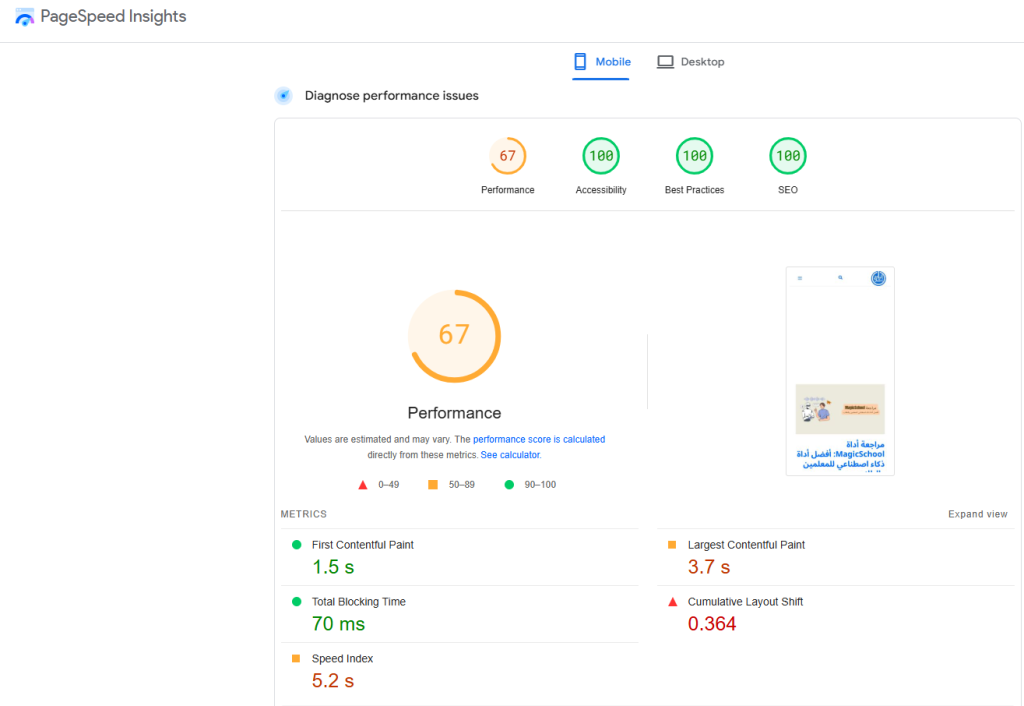Screen dimensions: 1024x706
Task: Open the 'See calculator' link
Action: [x=510, y=455]
